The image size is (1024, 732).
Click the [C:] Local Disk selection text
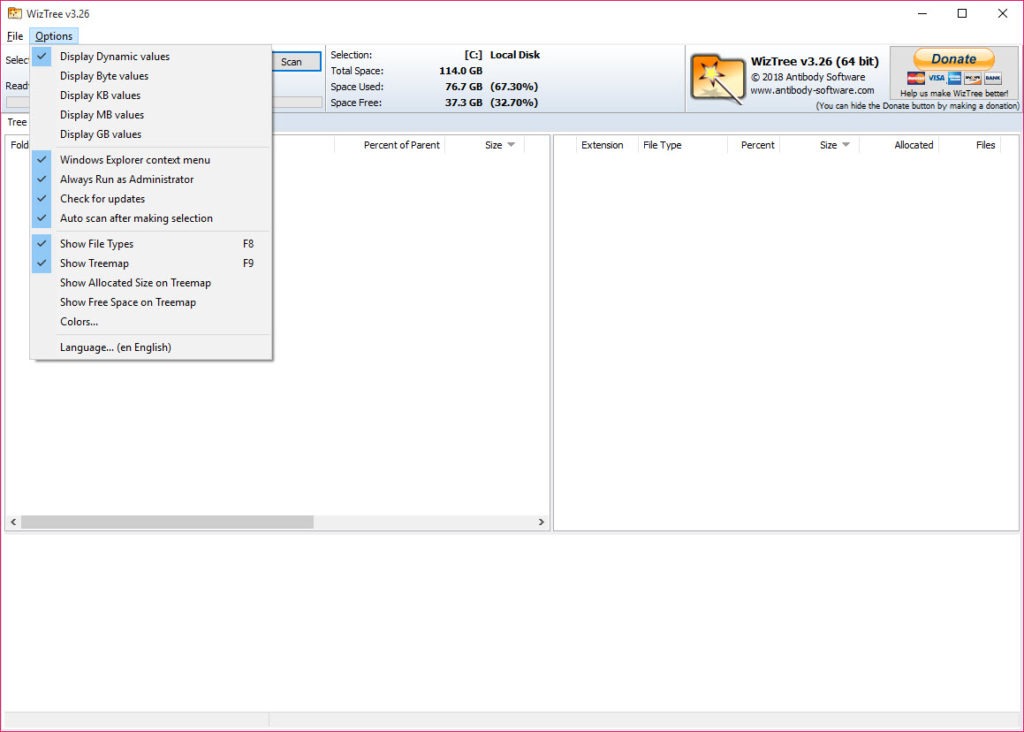[x=502, y=55]
